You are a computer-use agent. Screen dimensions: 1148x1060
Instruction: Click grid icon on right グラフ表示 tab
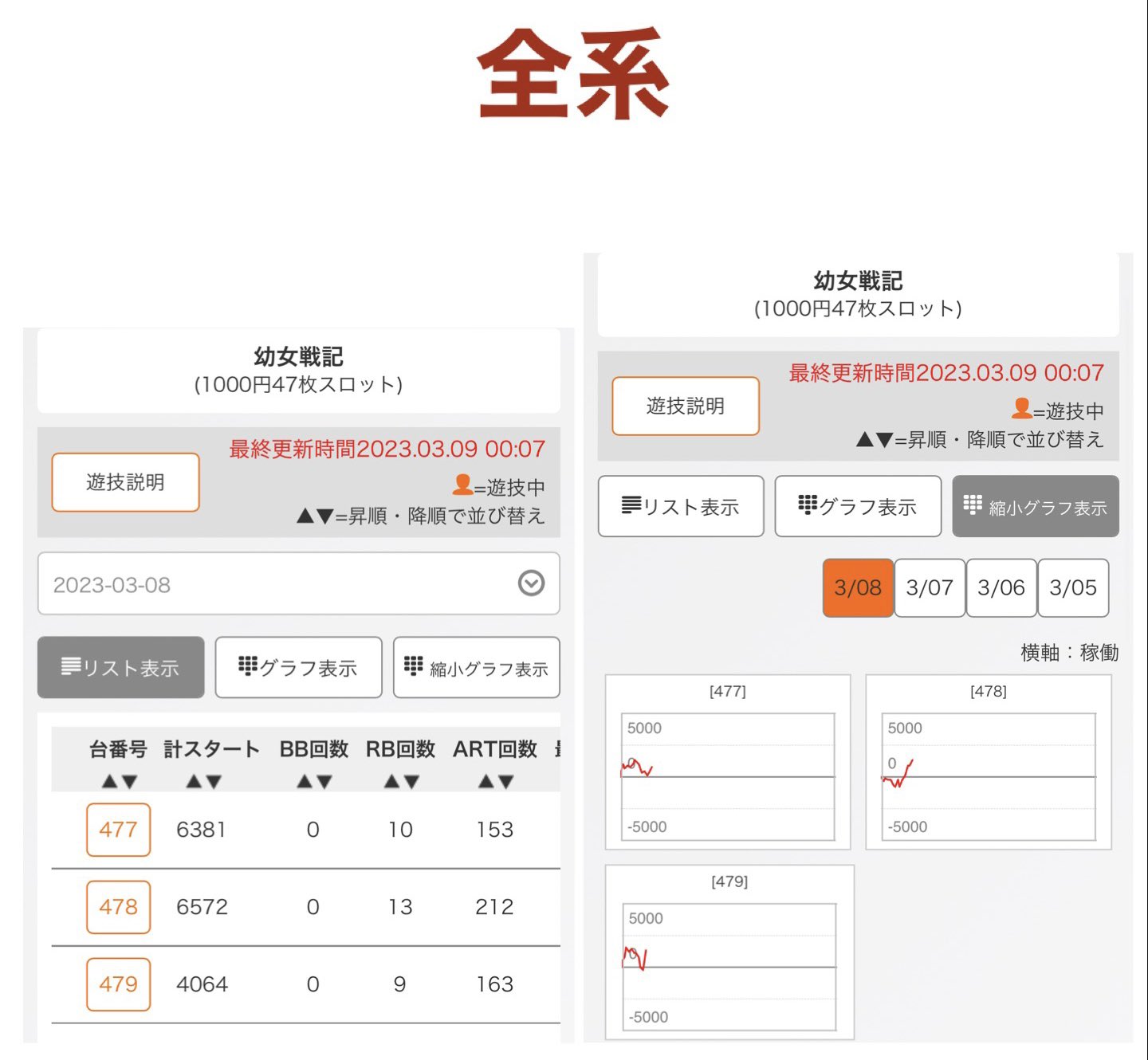point(808,504)
